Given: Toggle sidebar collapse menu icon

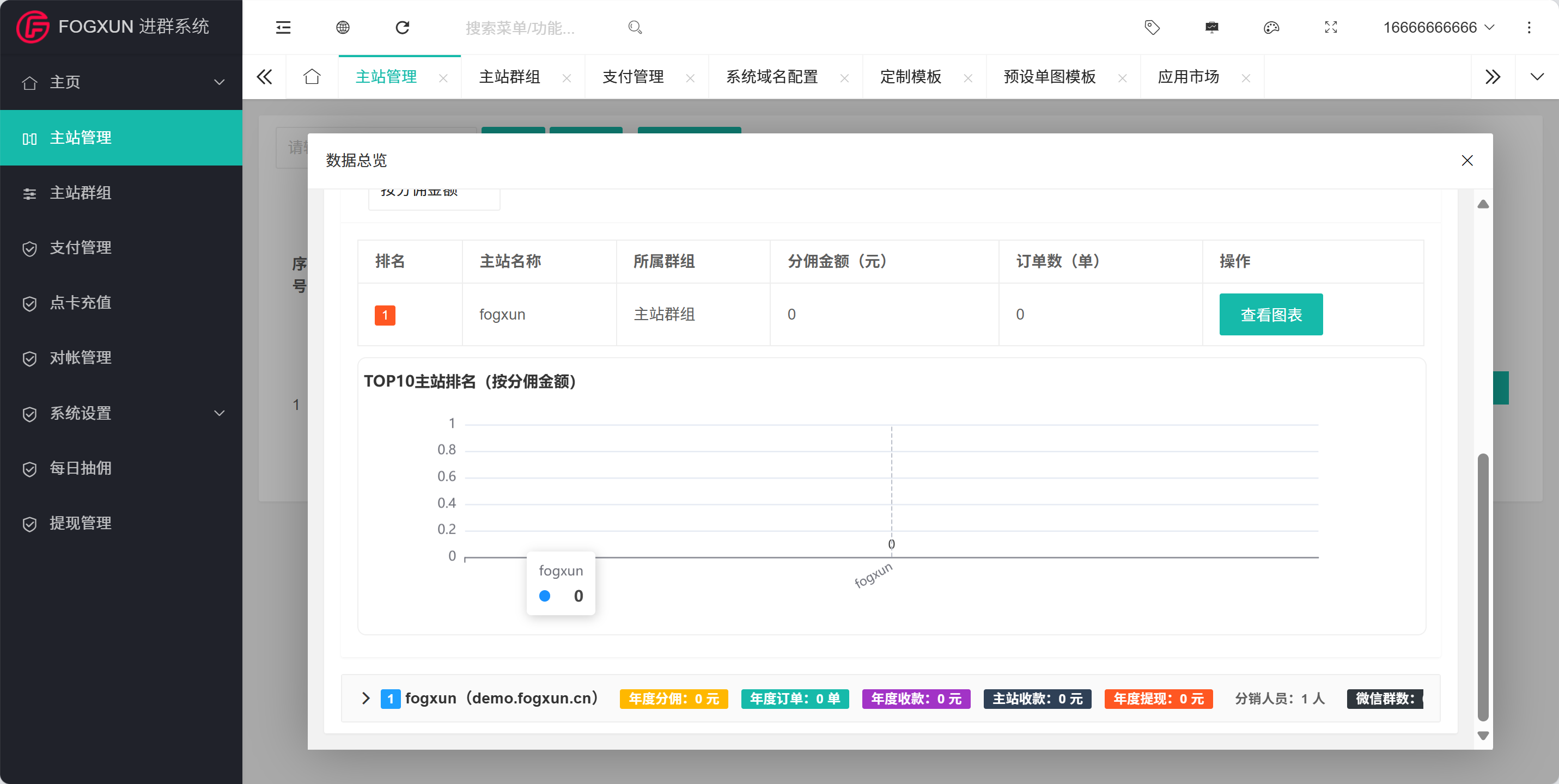Looking at the screenshot, I should click(283, 27).
